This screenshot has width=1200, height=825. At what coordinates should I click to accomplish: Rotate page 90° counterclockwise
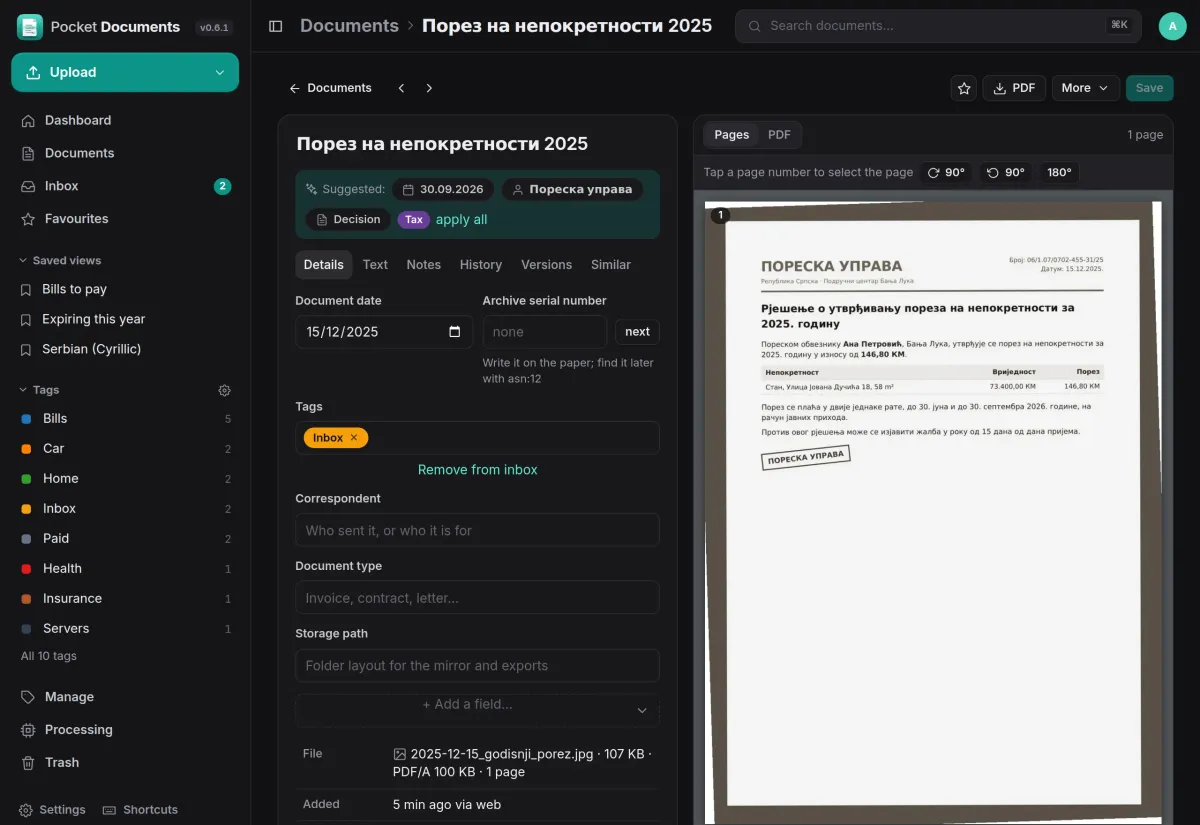pyautogui.click(x=1006, y=172)
